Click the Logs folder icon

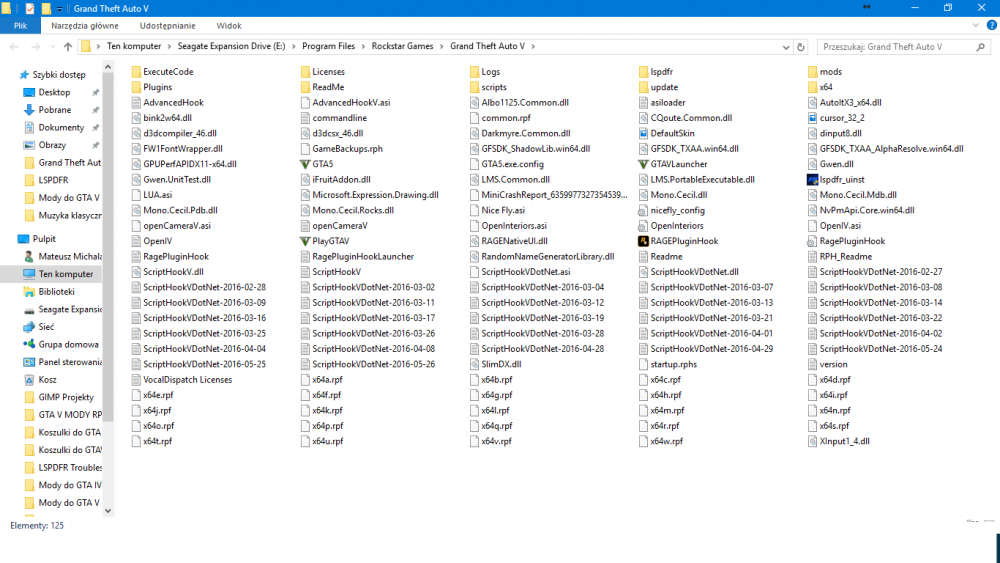click(474, 71)
